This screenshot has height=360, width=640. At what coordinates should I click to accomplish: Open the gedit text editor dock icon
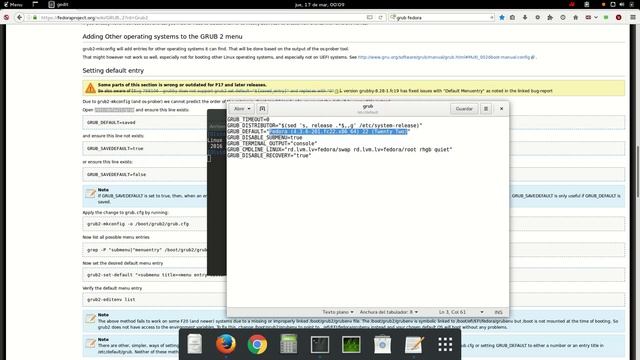414,344
